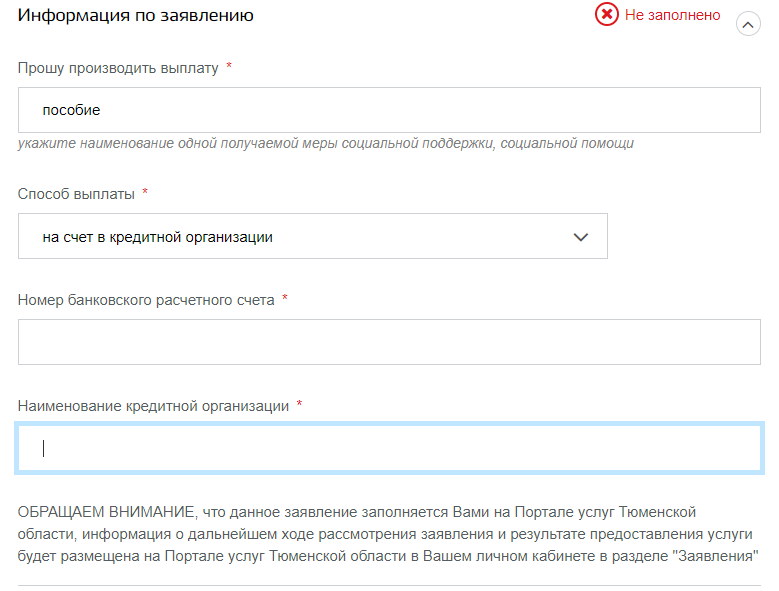Click the word 'пособие' in the payment field
Screen dimensions: 779x591
pos(71,110)
